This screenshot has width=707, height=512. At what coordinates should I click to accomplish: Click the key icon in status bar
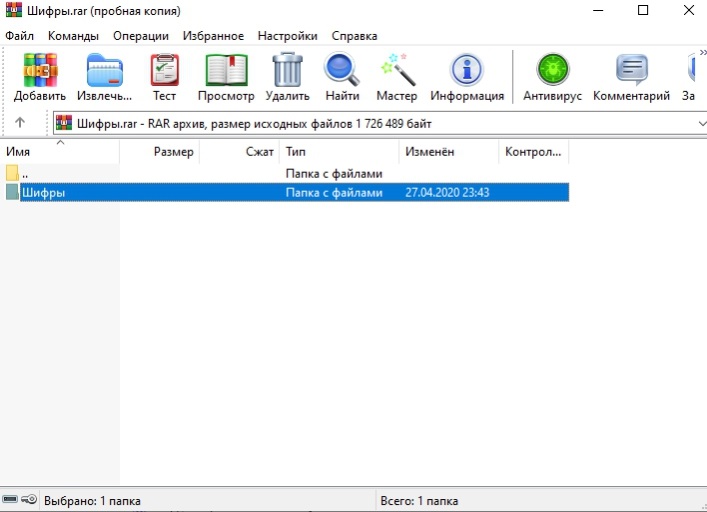click(29, 500)
